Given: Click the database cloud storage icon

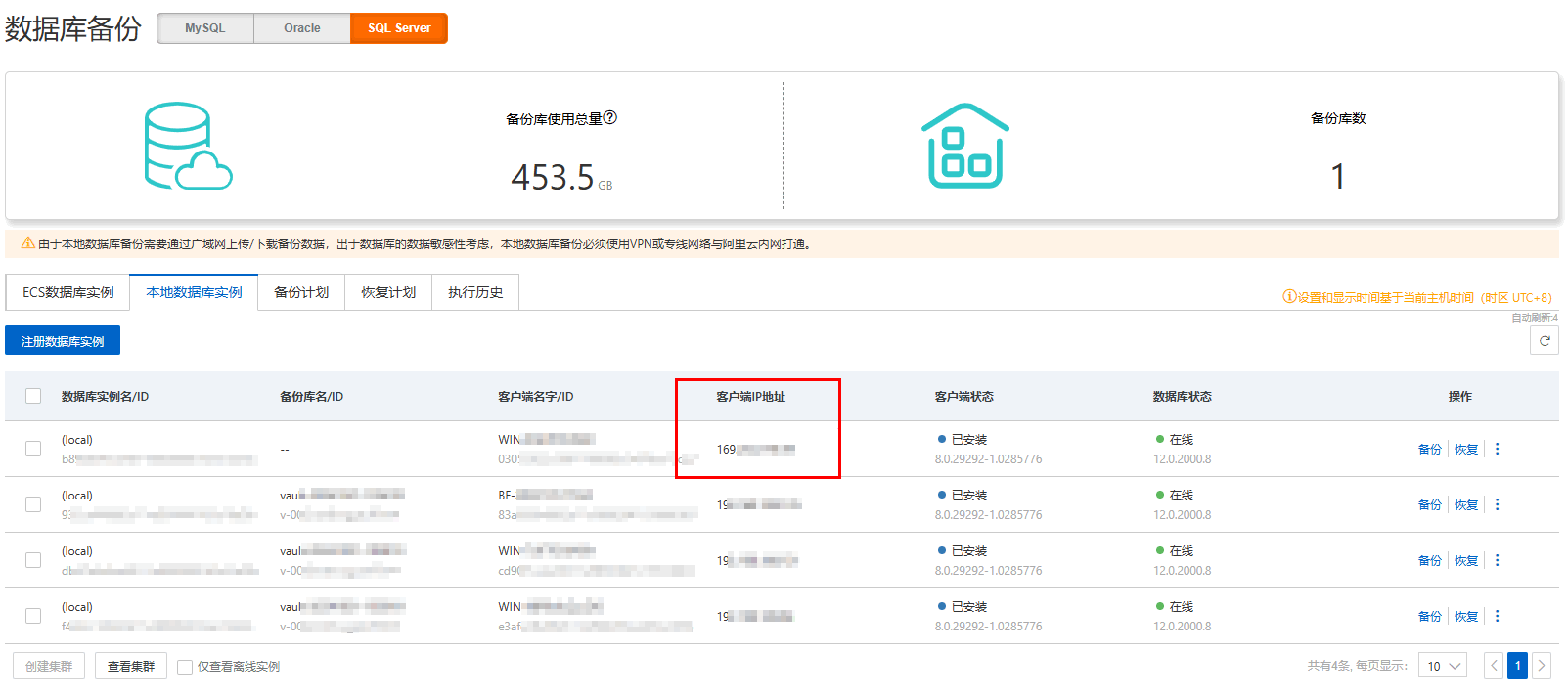Looking at the screenshot, I should 189,146.
